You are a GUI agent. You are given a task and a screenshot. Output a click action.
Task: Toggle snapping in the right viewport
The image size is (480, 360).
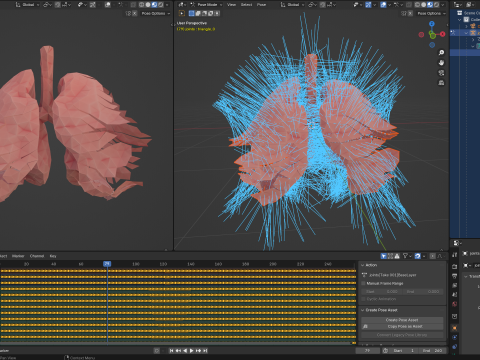322,5
